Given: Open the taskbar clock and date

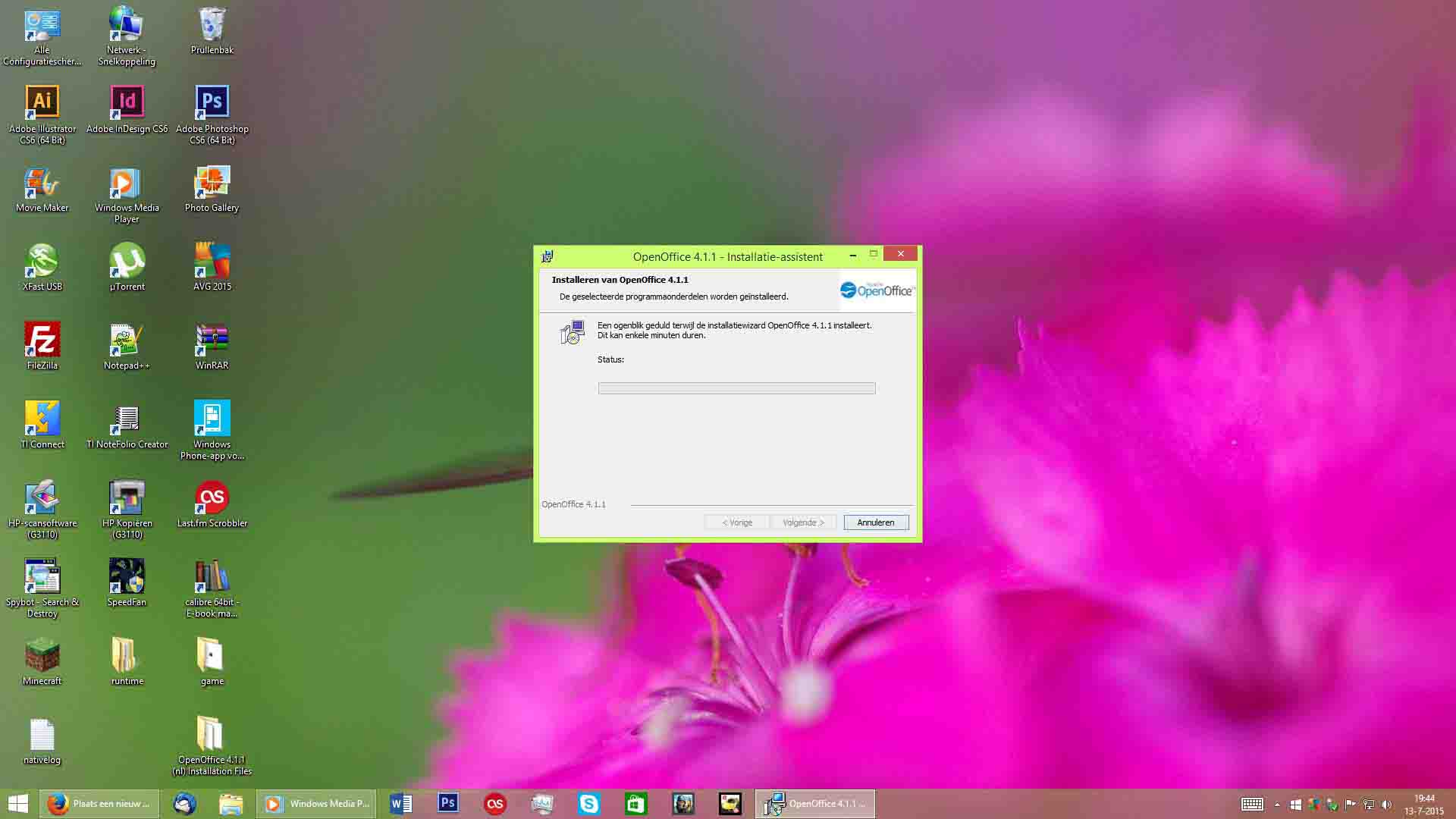Looking at the screenshot, I should coord(1423,805).
